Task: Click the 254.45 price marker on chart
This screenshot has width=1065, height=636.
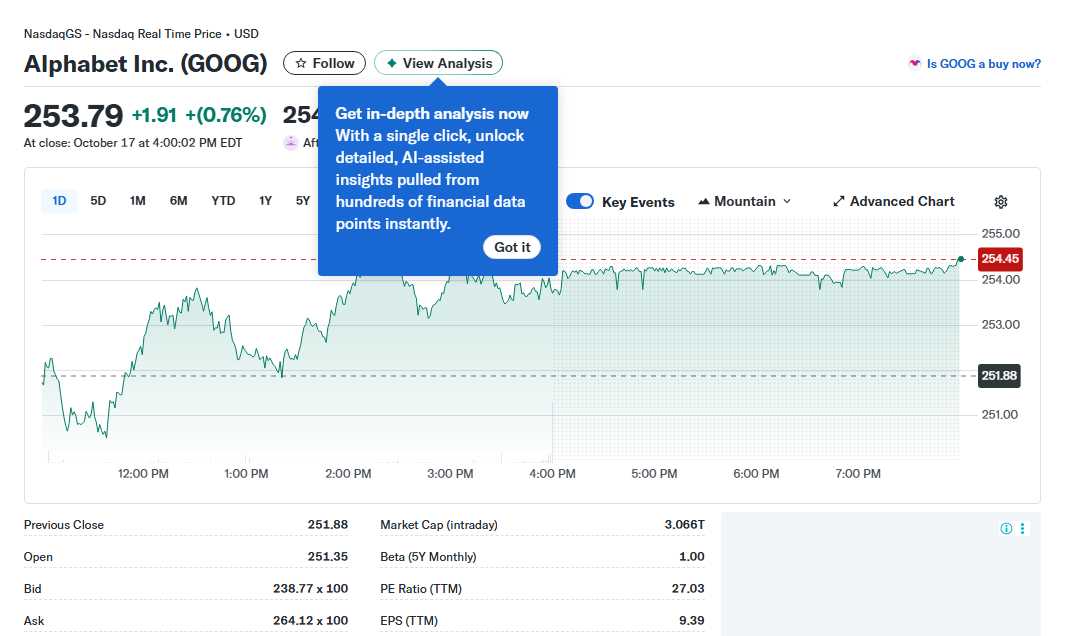Action: coord(999,259)
